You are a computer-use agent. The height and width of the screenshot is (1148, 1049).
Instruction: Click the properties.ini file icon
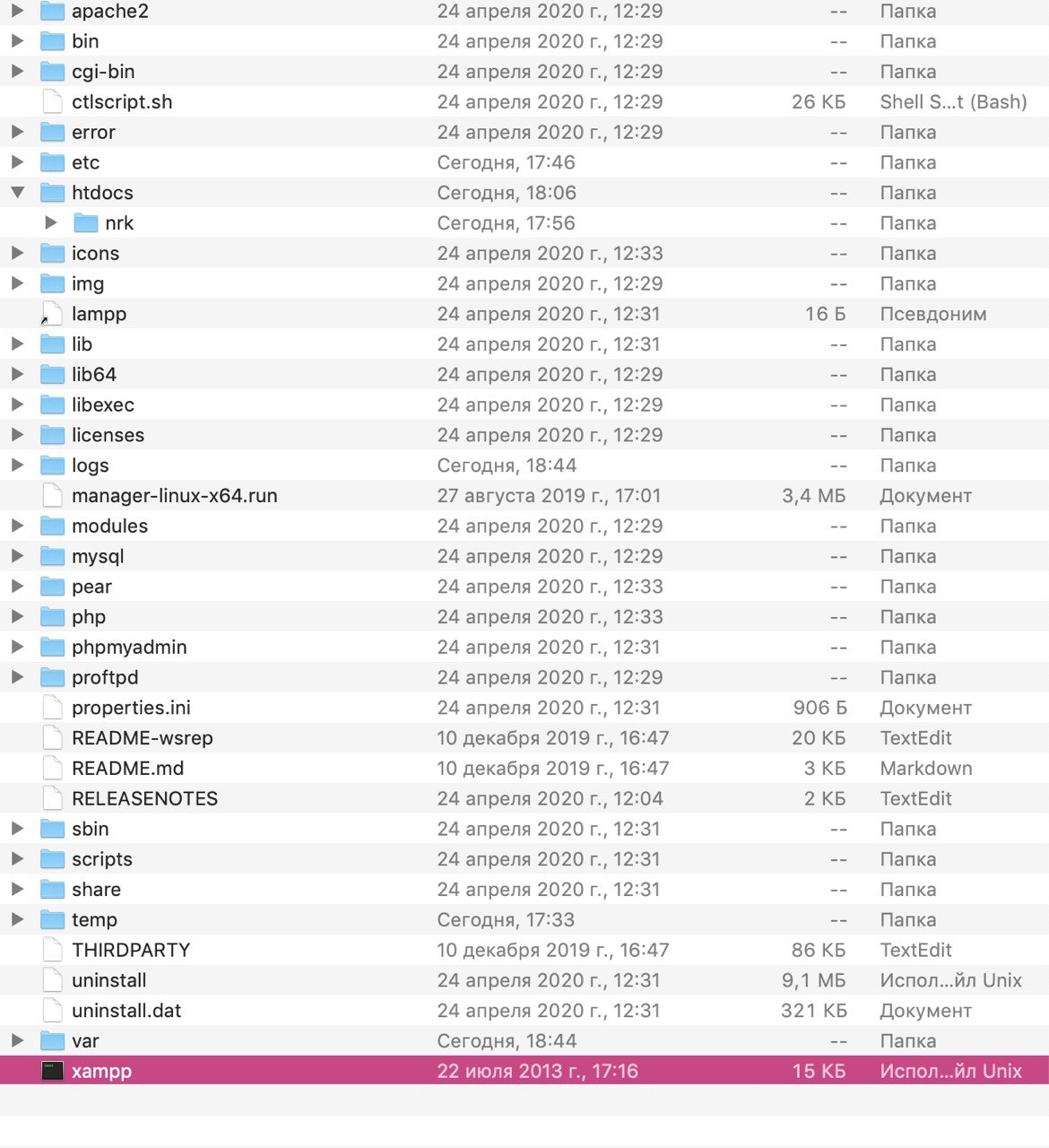pos(53,708)
